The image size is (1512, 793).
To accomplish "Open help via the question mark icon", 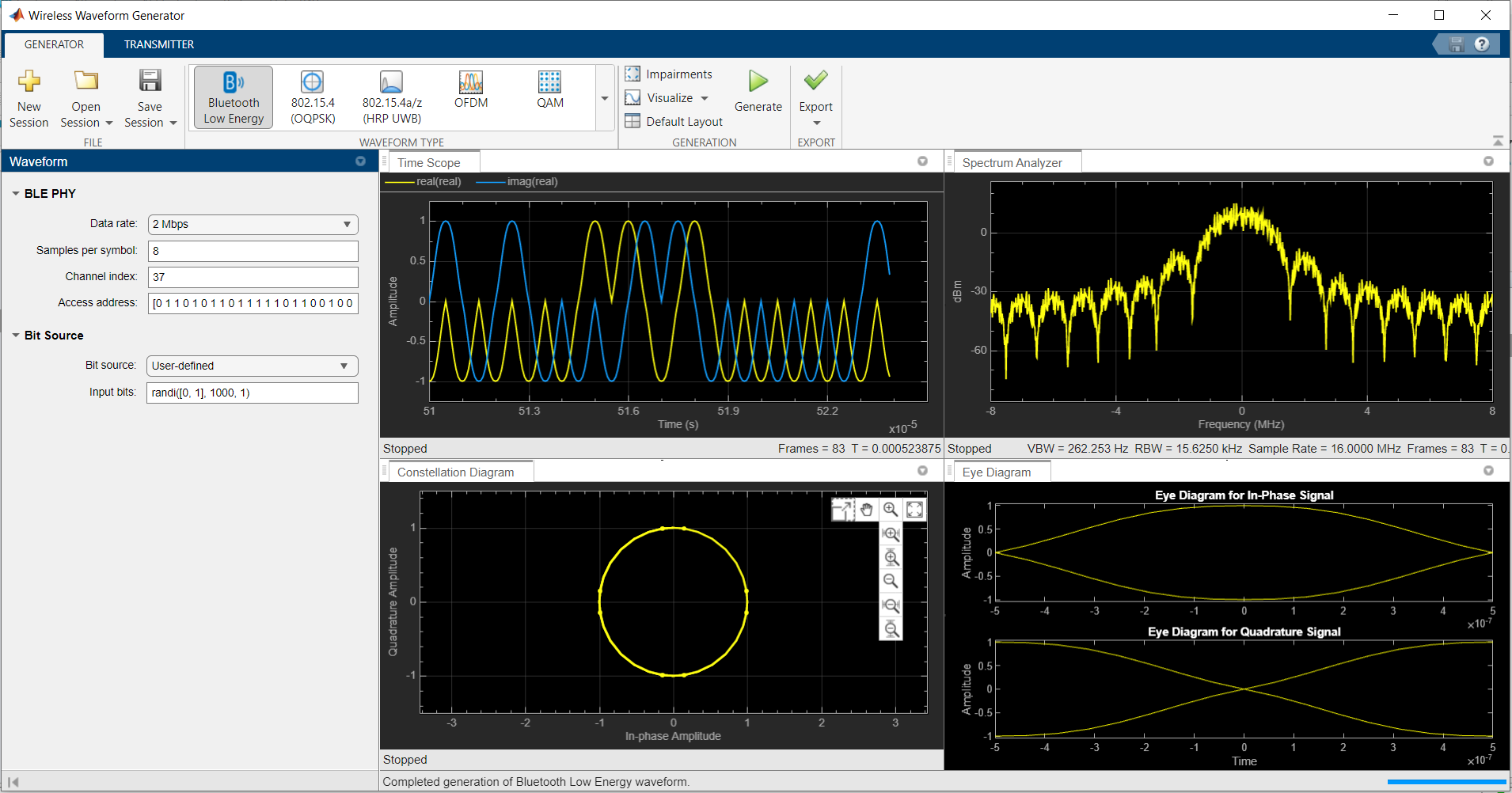I will [1482, 44].
